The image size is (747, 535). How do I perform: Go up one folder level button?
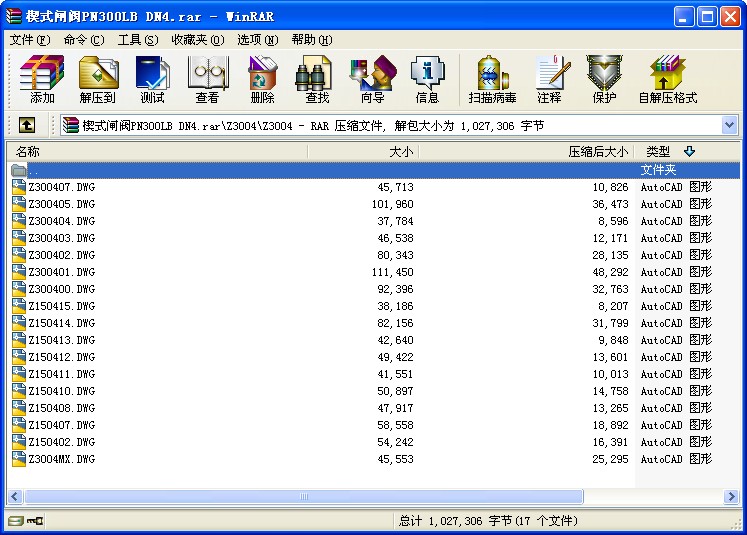tap(27, 125)
